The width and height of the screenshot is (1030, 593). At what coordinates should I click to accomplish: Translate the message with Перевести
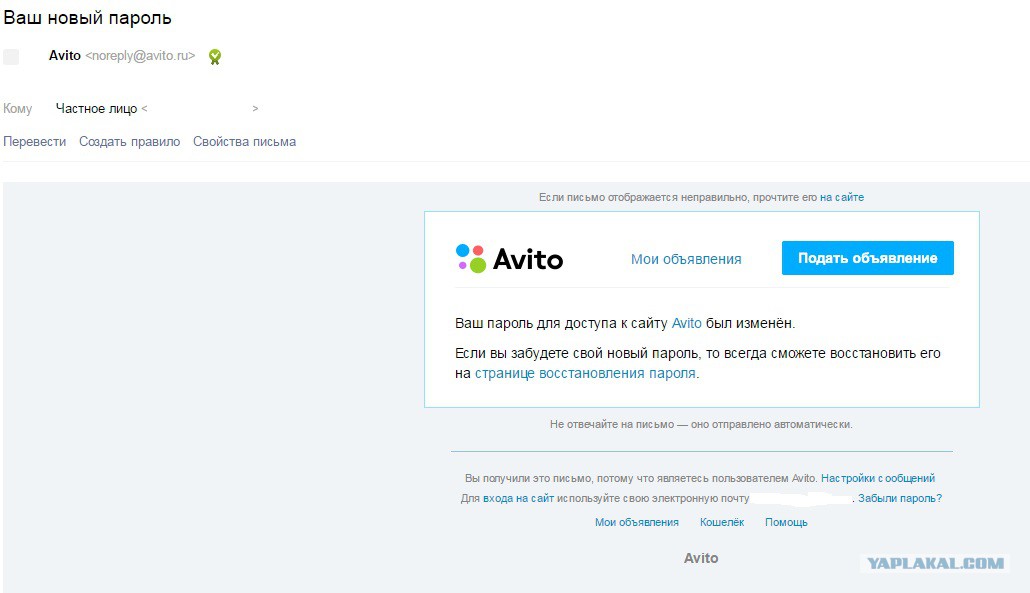(35, 142)
